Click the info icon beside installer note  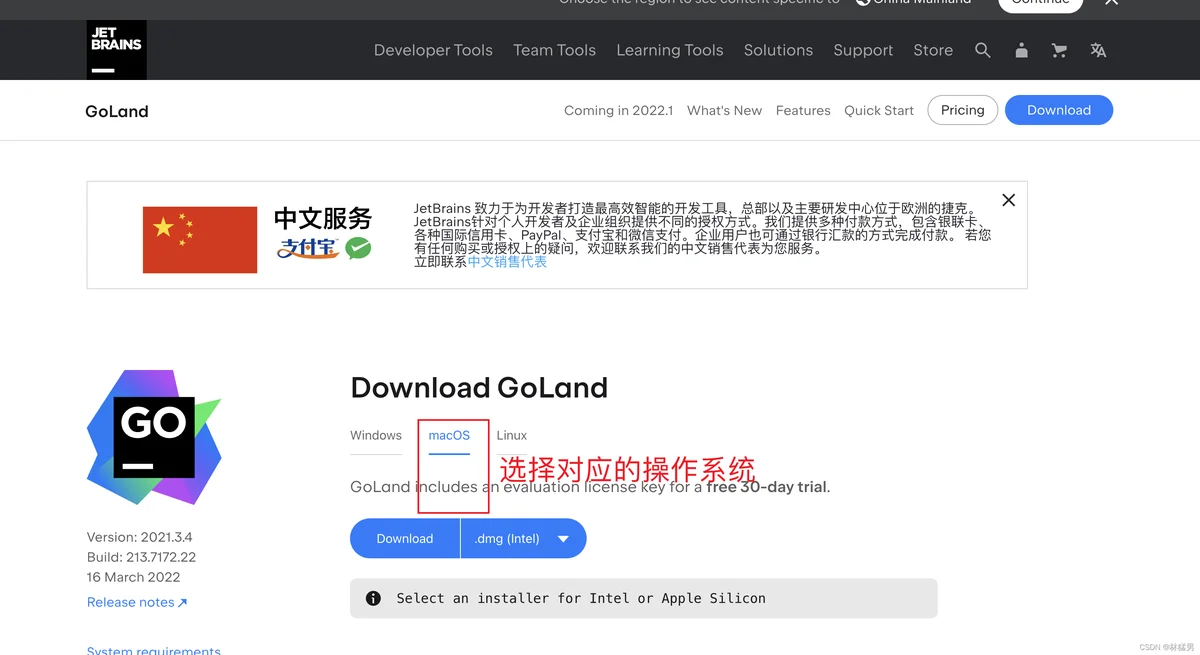coord(373,598)
